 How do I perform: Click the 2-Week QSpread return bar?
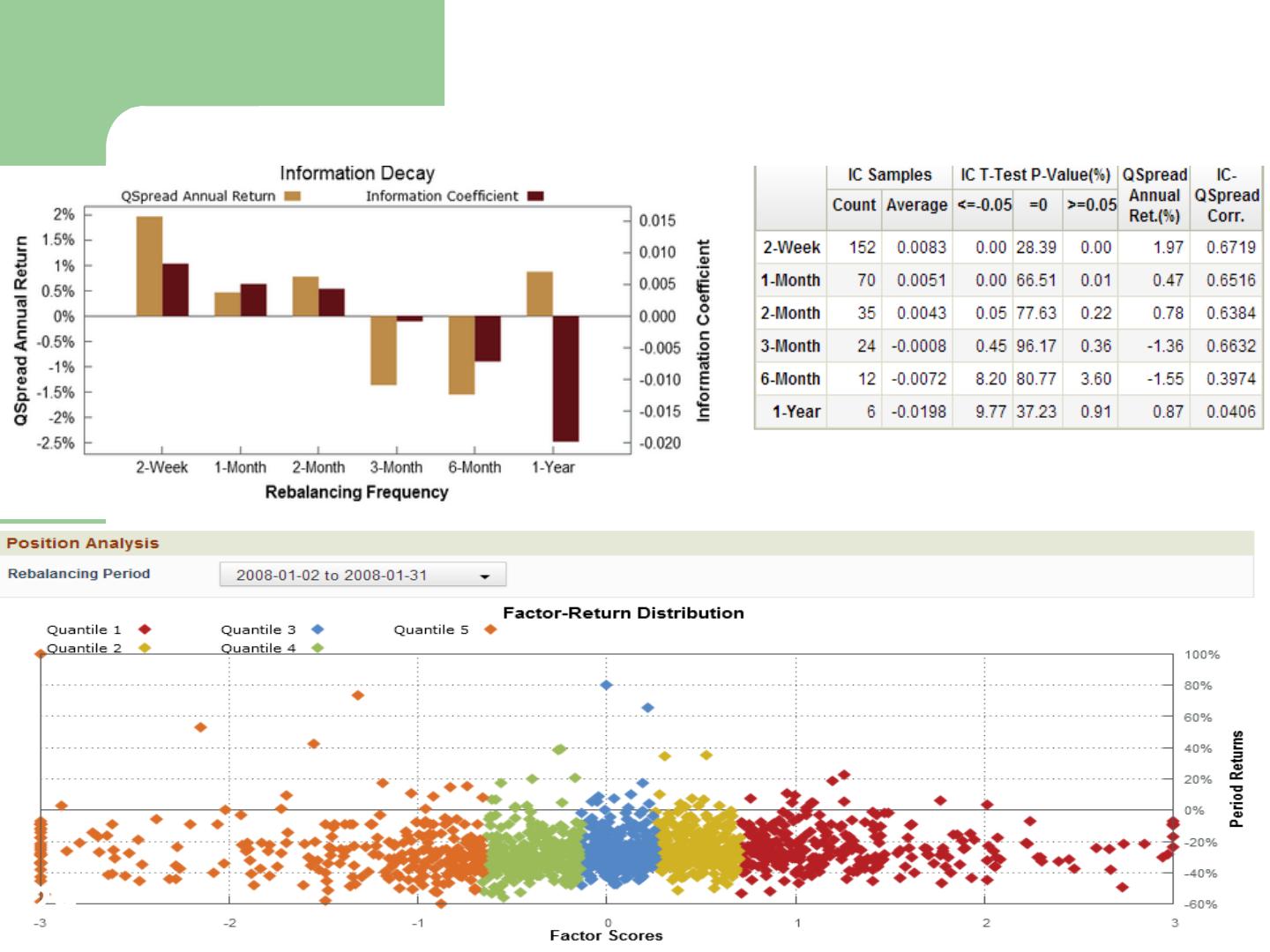(x=149, y=266)
